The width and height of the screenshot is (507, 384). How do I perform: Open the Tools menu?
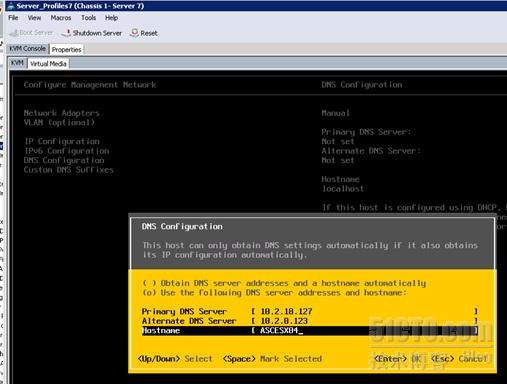88,18
